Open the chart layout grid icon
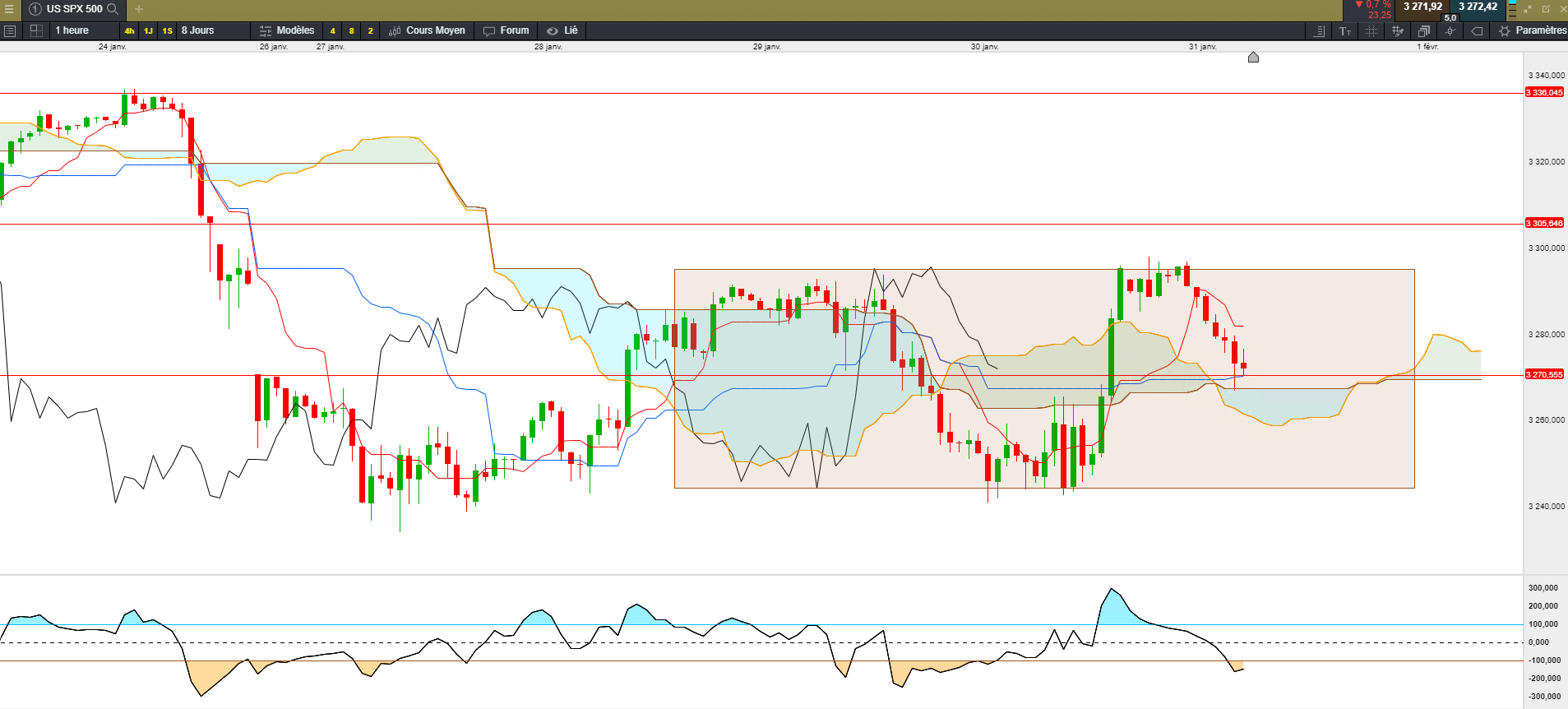Image resolution: width=1568 pixels, height=709 pixels. [36, 30]
